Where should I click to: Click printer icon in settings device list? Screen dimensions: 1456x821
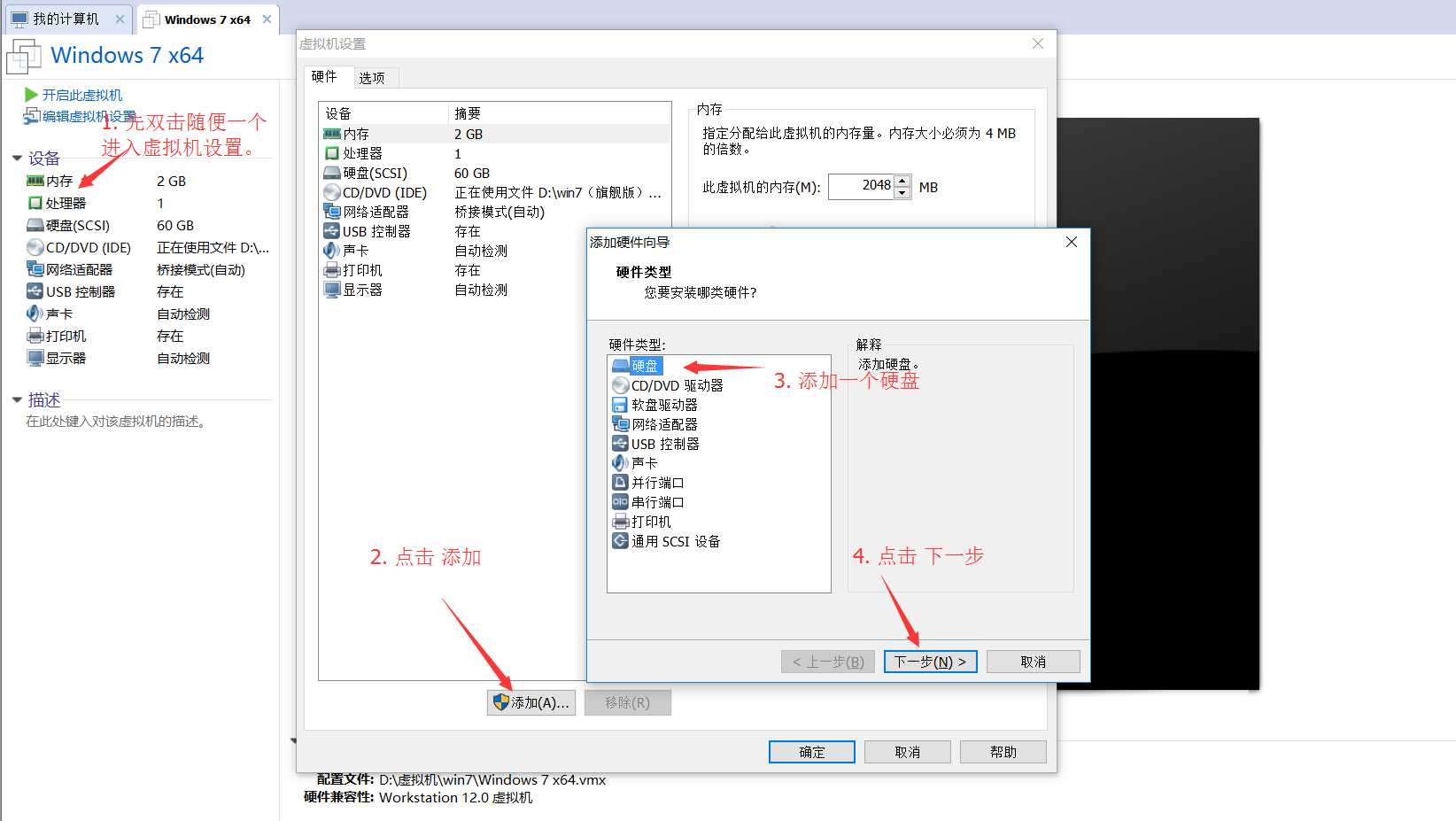332,270
